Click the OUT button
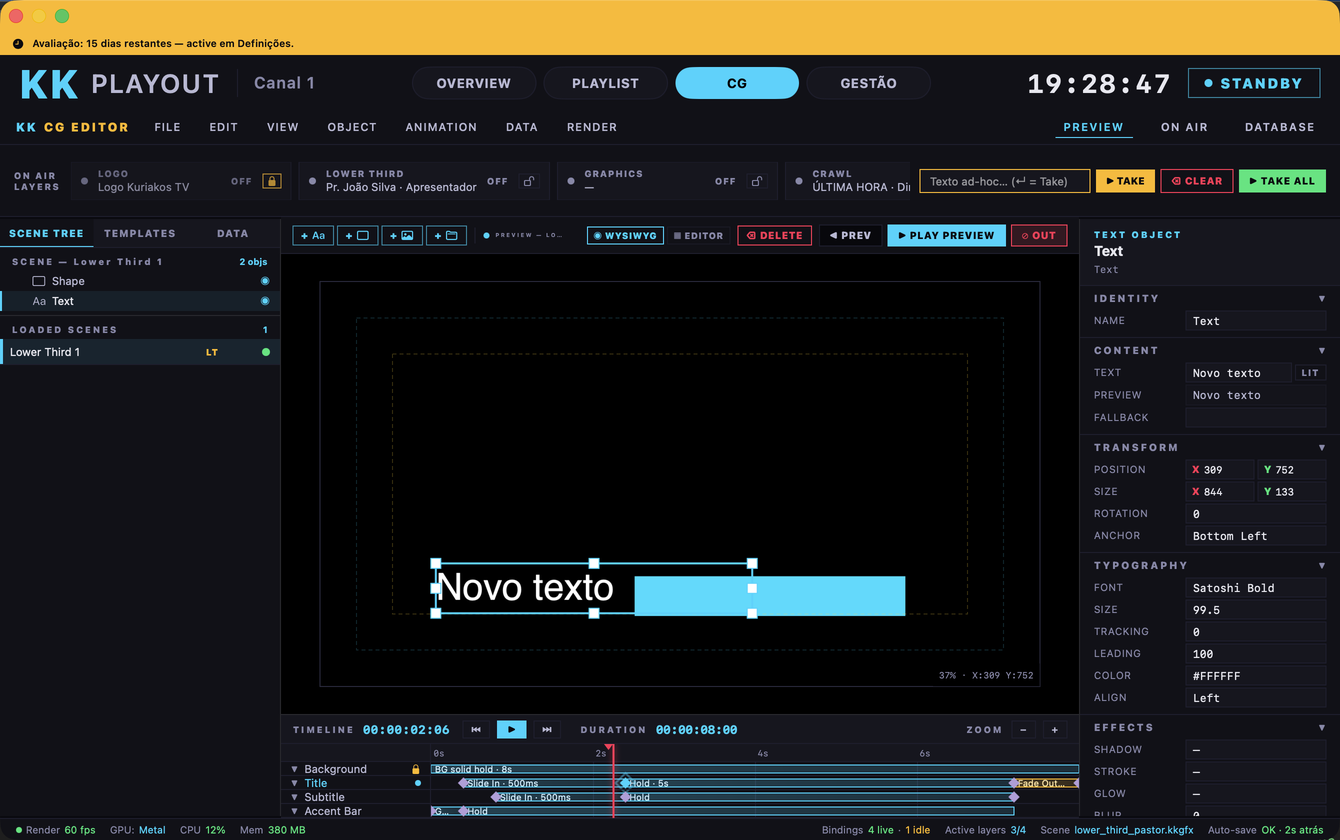 (1039, 235)
